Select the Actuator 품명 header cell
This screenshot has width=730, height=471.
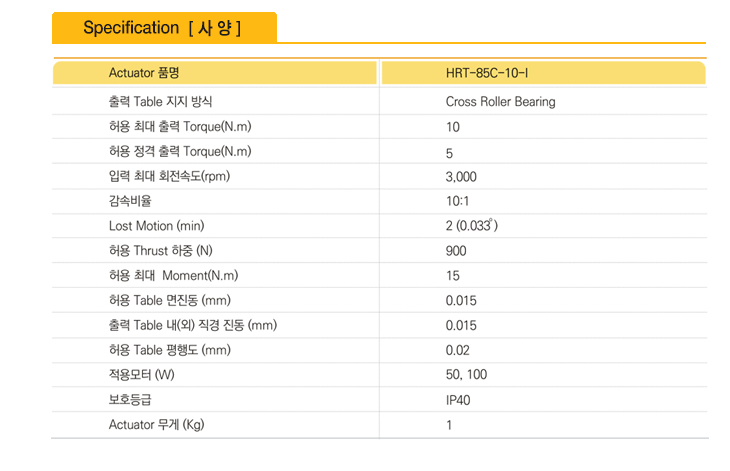215,73
